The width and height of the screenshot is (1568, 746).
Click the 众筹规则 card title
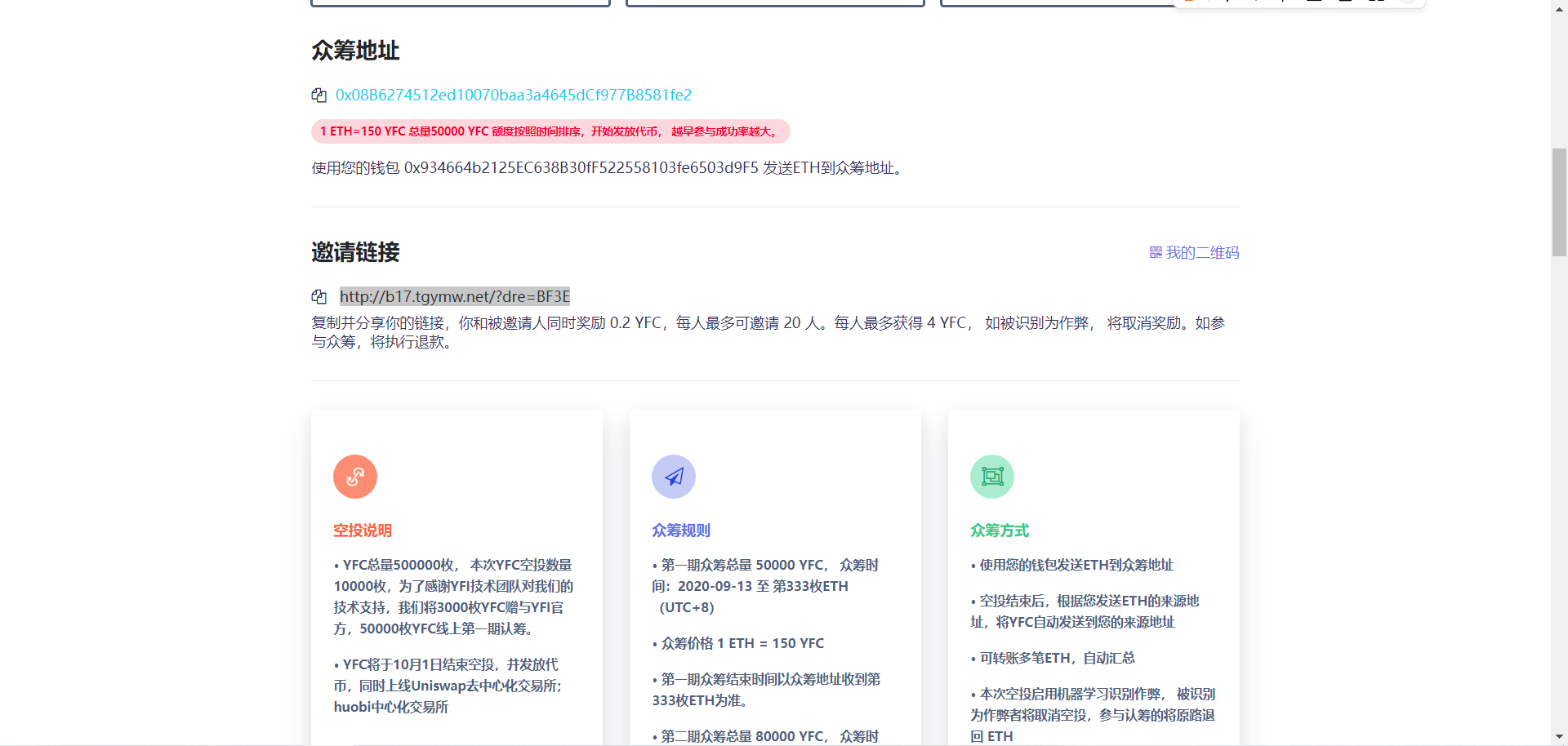[x=681, y=531]
